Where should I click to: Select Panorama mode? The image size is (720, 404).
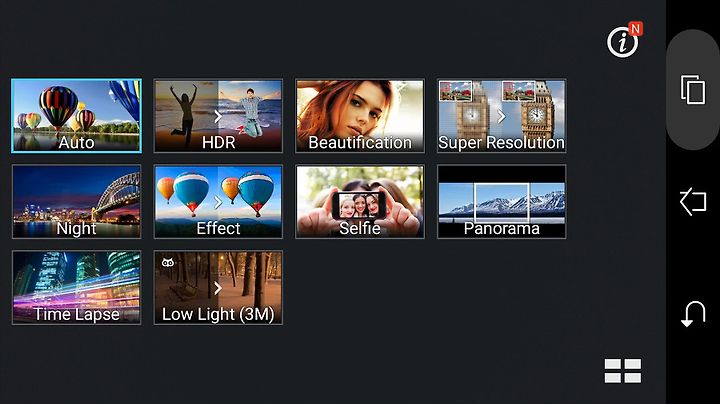tap(501, 202)
